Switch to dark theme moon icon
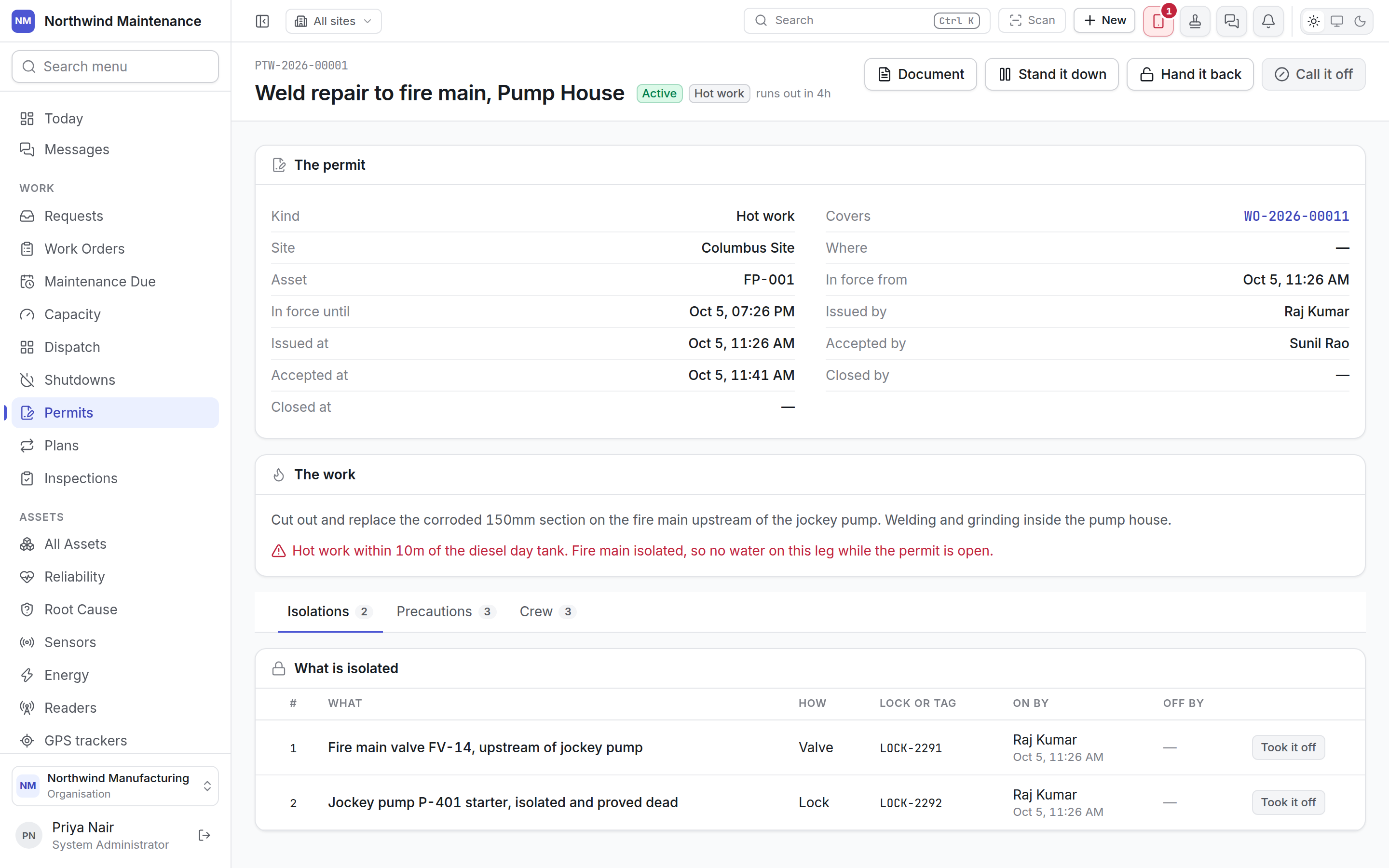This screenshot has height=868, width=1389. coord(1360,21)
